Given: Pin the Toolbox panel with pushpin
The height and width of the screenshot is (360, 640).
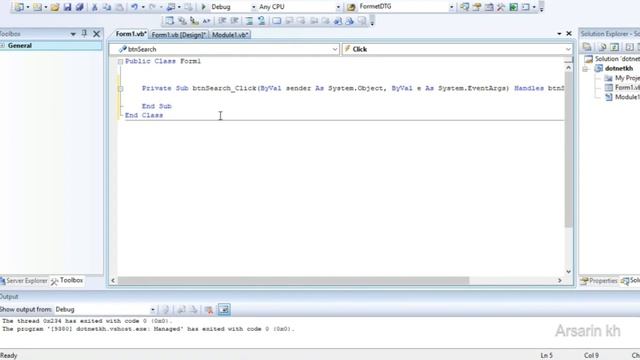Looking at the screenshot, I should pyautogui.click(x=84, y=33).
